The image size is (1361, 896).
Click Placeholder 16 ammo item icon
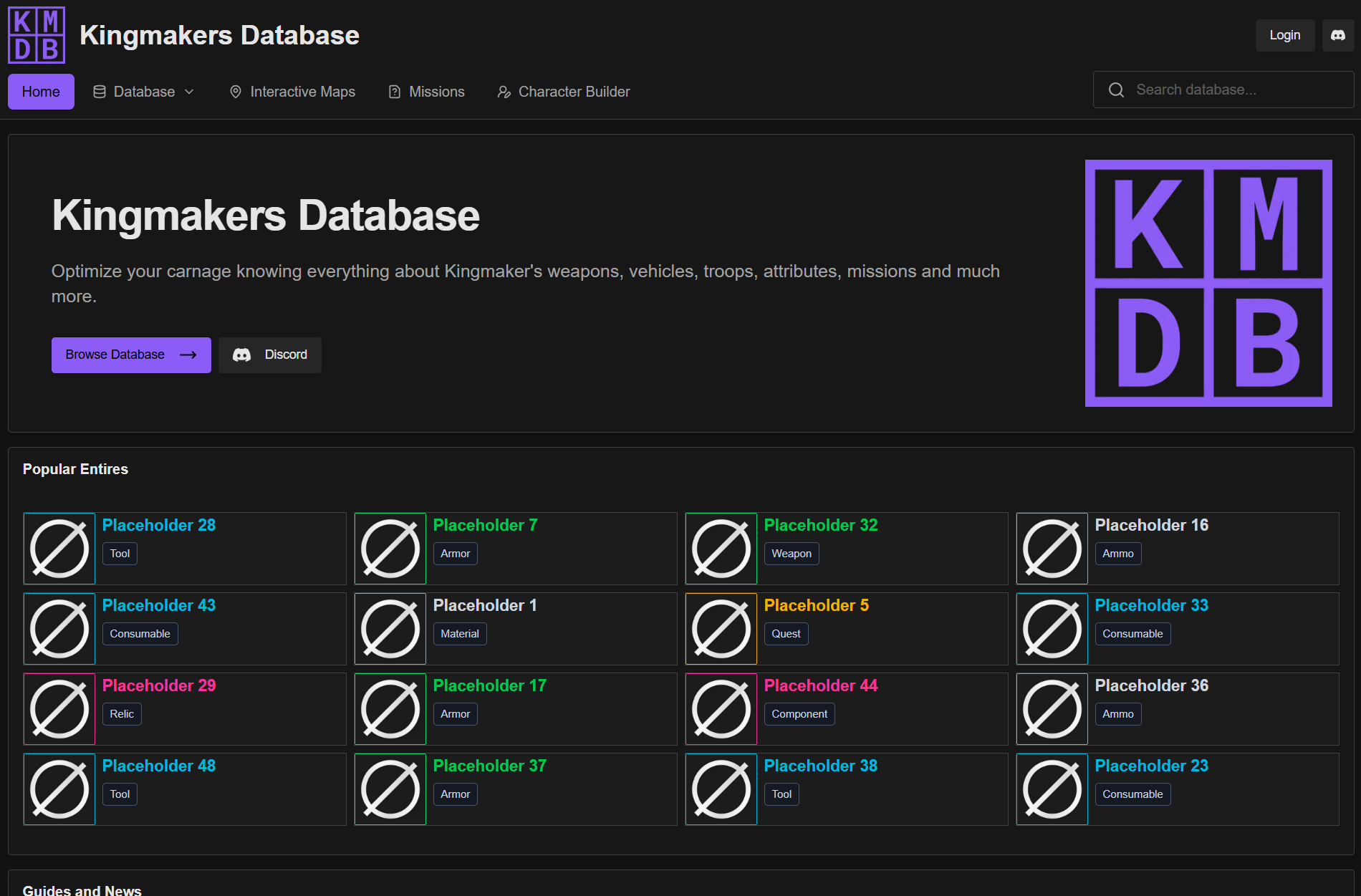click(x=1052, y=549)
